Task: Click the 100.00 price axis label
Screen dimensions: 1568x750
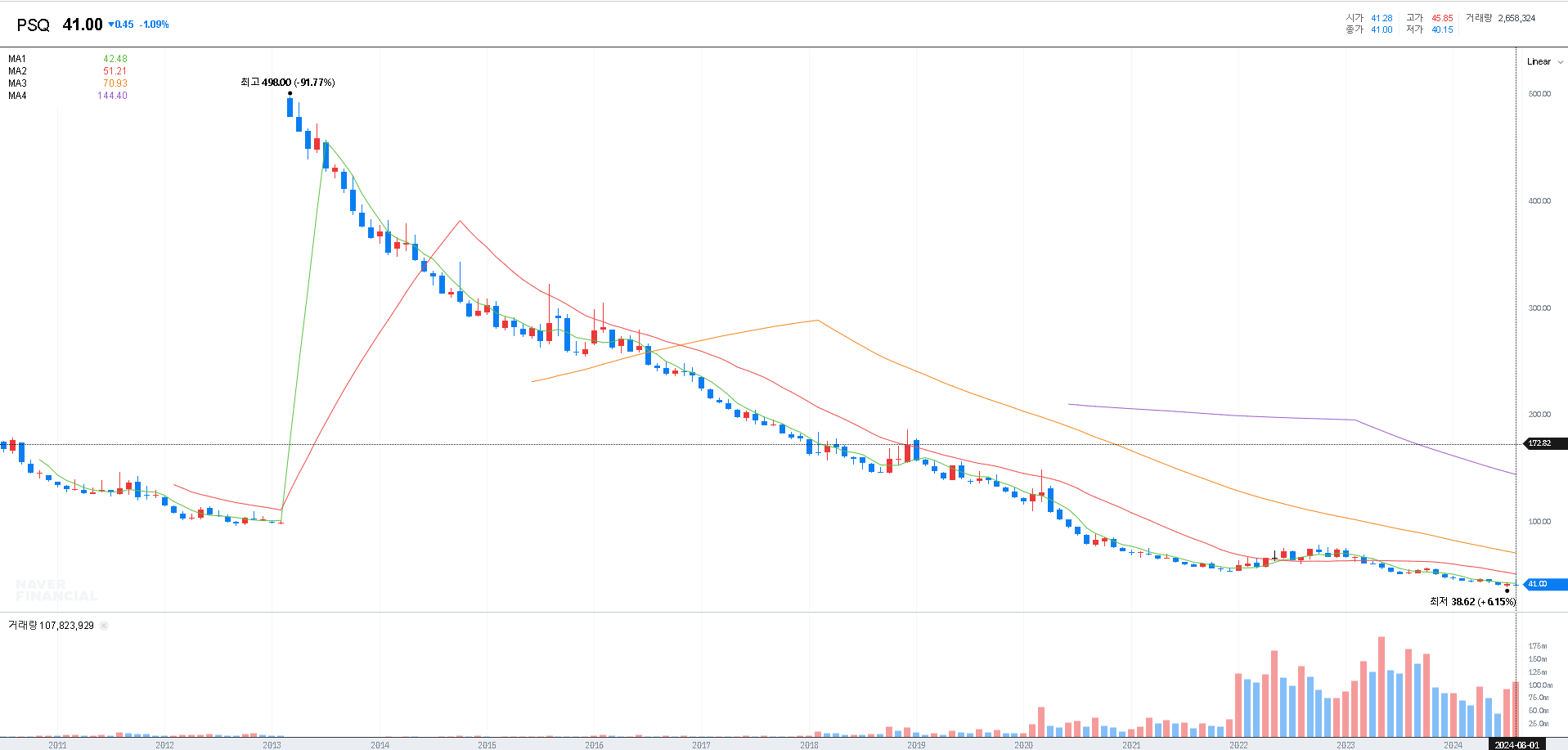Action: point(1539,521)
